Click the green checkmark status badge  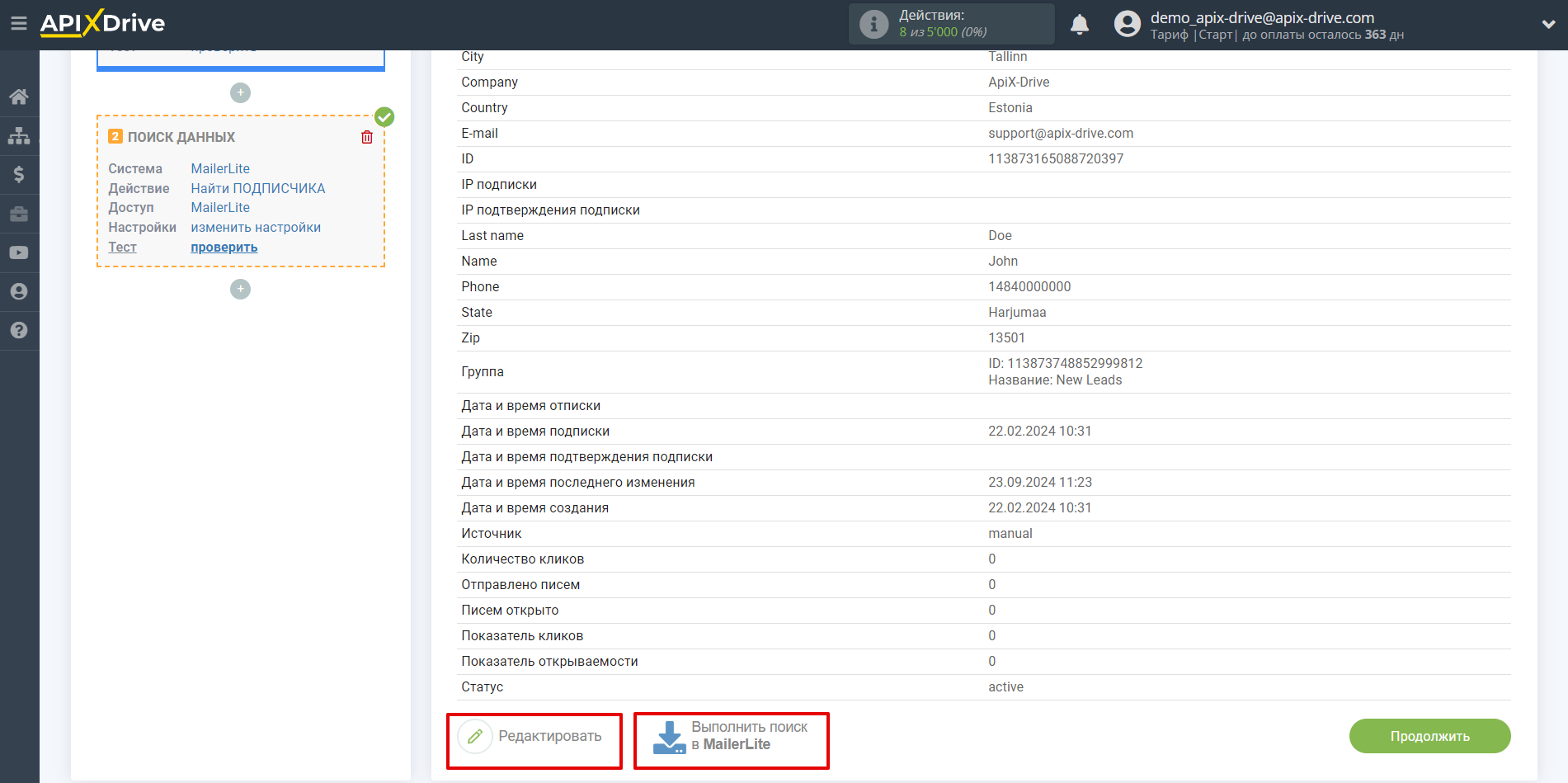pos(384,117)
